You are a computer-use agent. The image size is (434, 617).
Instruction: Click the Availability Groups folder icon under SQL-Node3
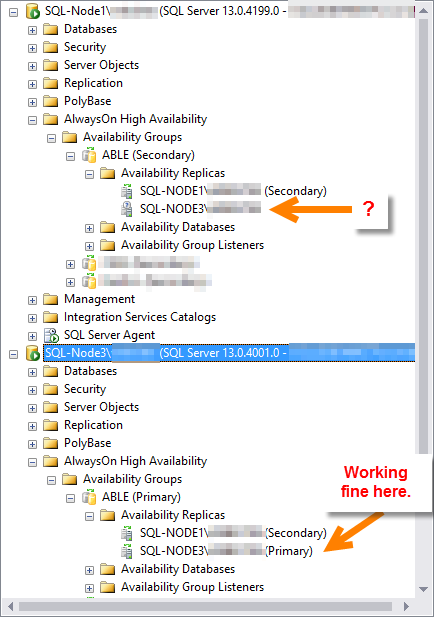(x=70, y=479)
